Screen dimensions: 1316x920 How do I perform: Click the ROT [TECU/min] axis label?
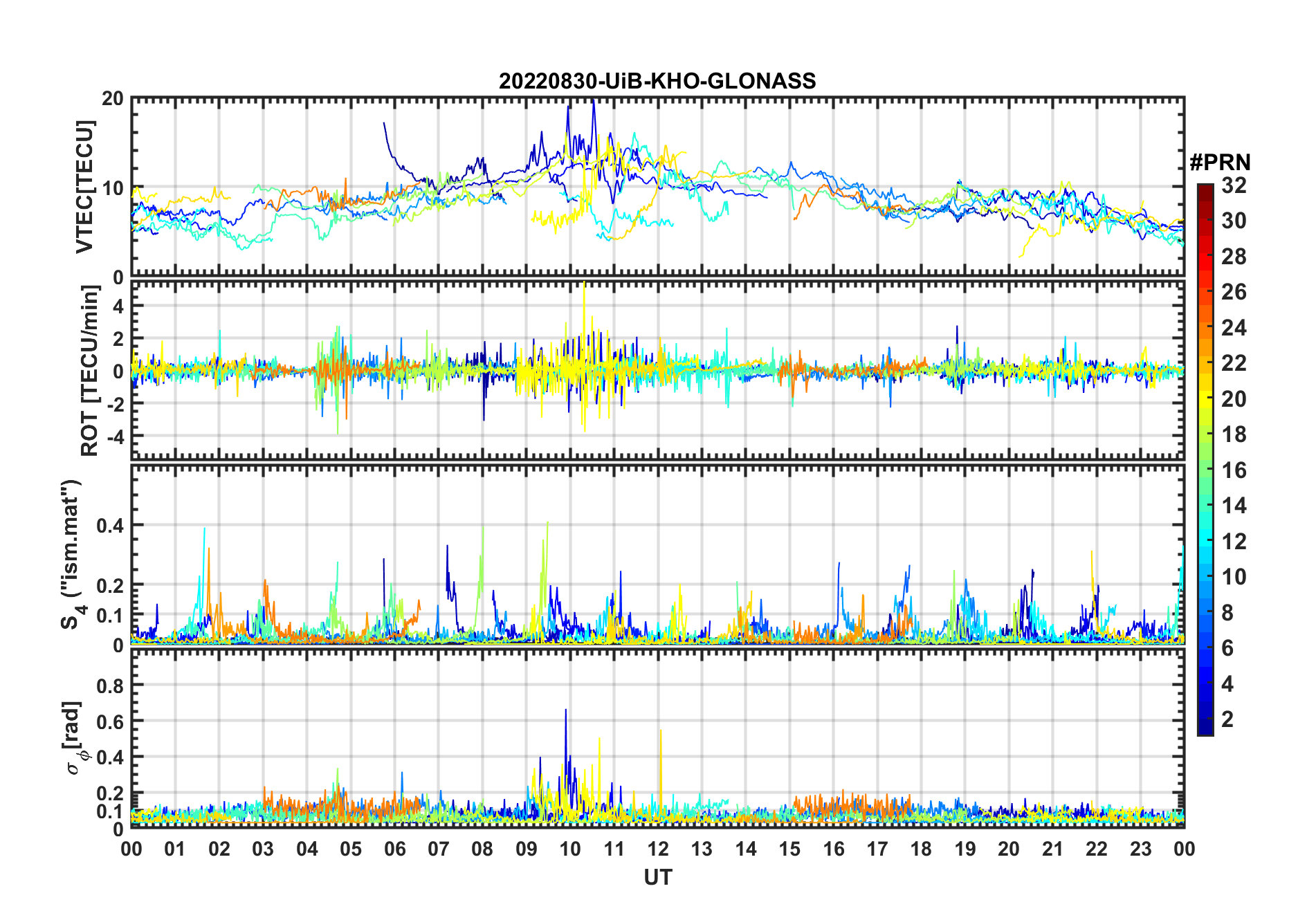[x=90, y=370]
